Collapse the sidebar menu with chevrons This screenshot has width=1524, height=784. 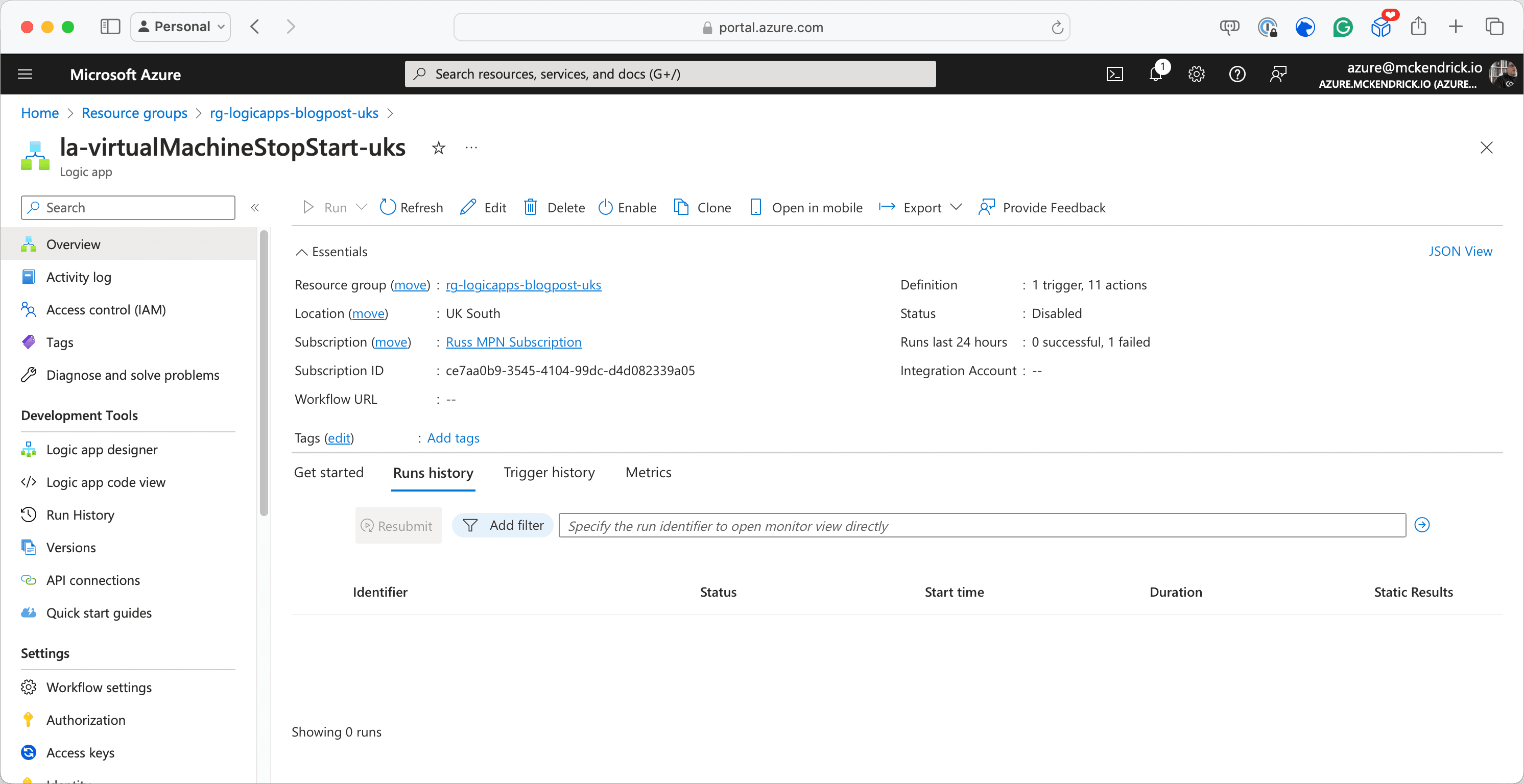(x=255, y=208)
